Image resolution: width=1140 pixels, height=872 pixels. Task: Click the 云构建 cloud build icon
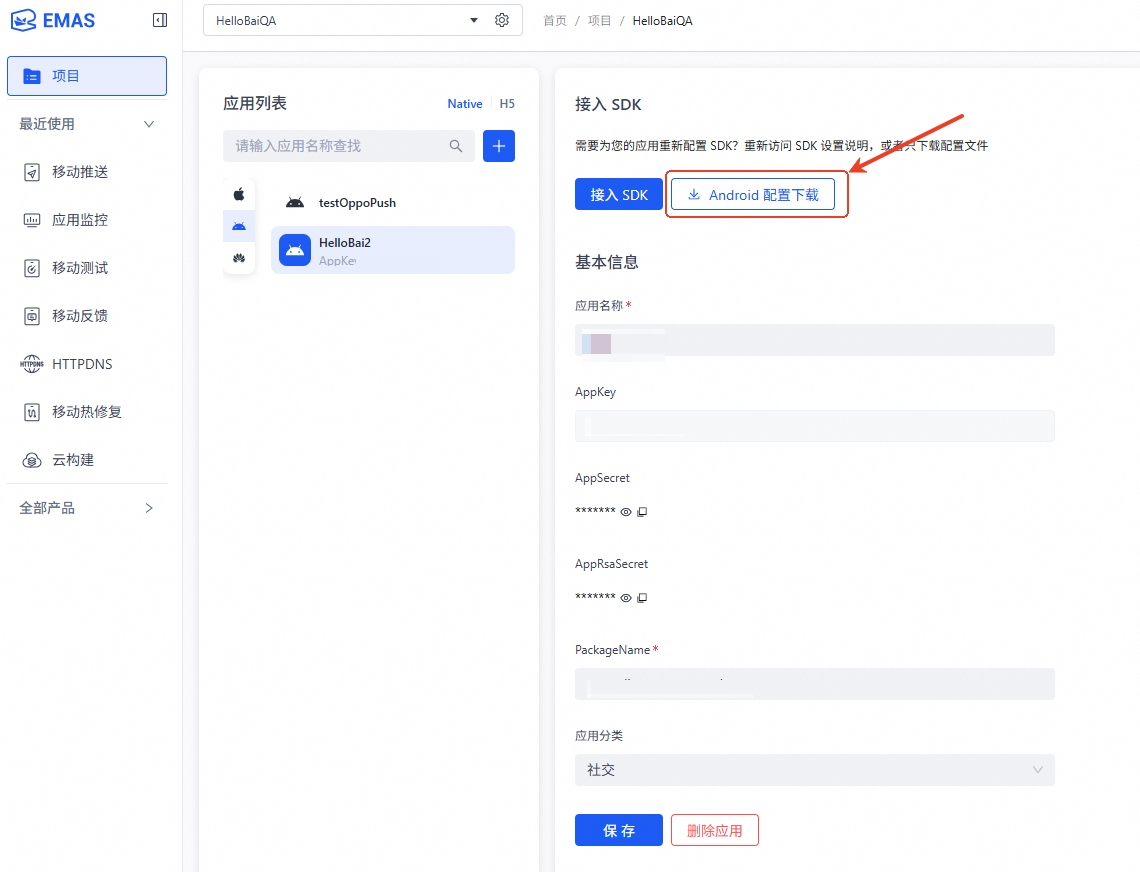point(32,460)
